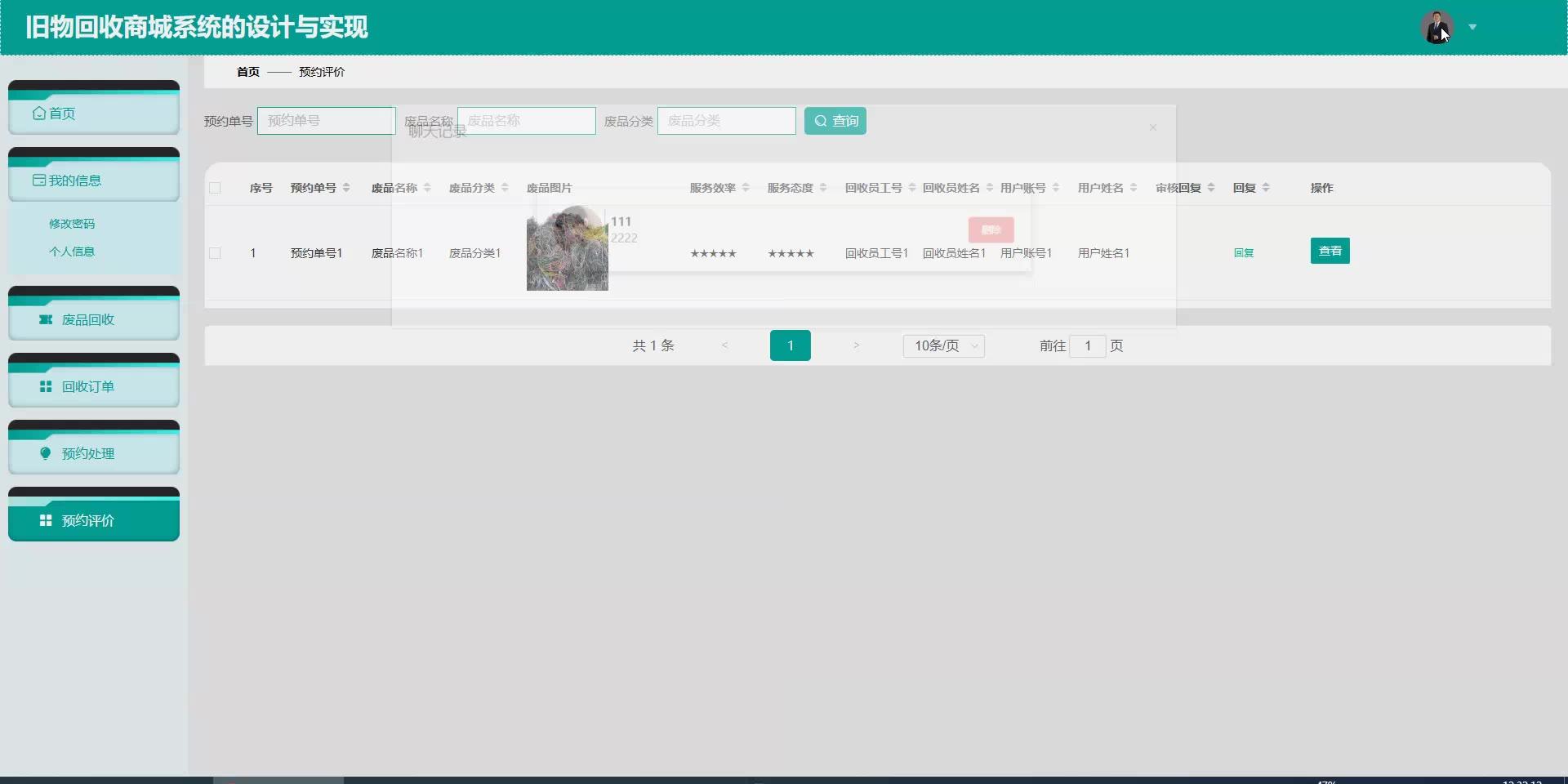Click the 废品名称1 cell
1568x784 pixels.
click(398, 253)
